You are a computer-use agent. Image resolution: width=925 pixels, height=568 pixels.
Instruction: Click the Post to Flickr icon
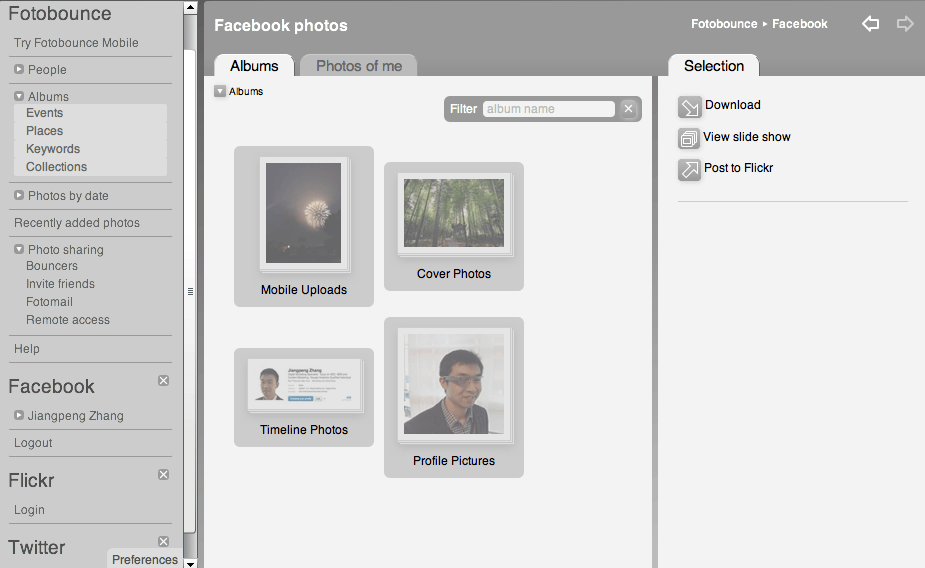point(690,170)
